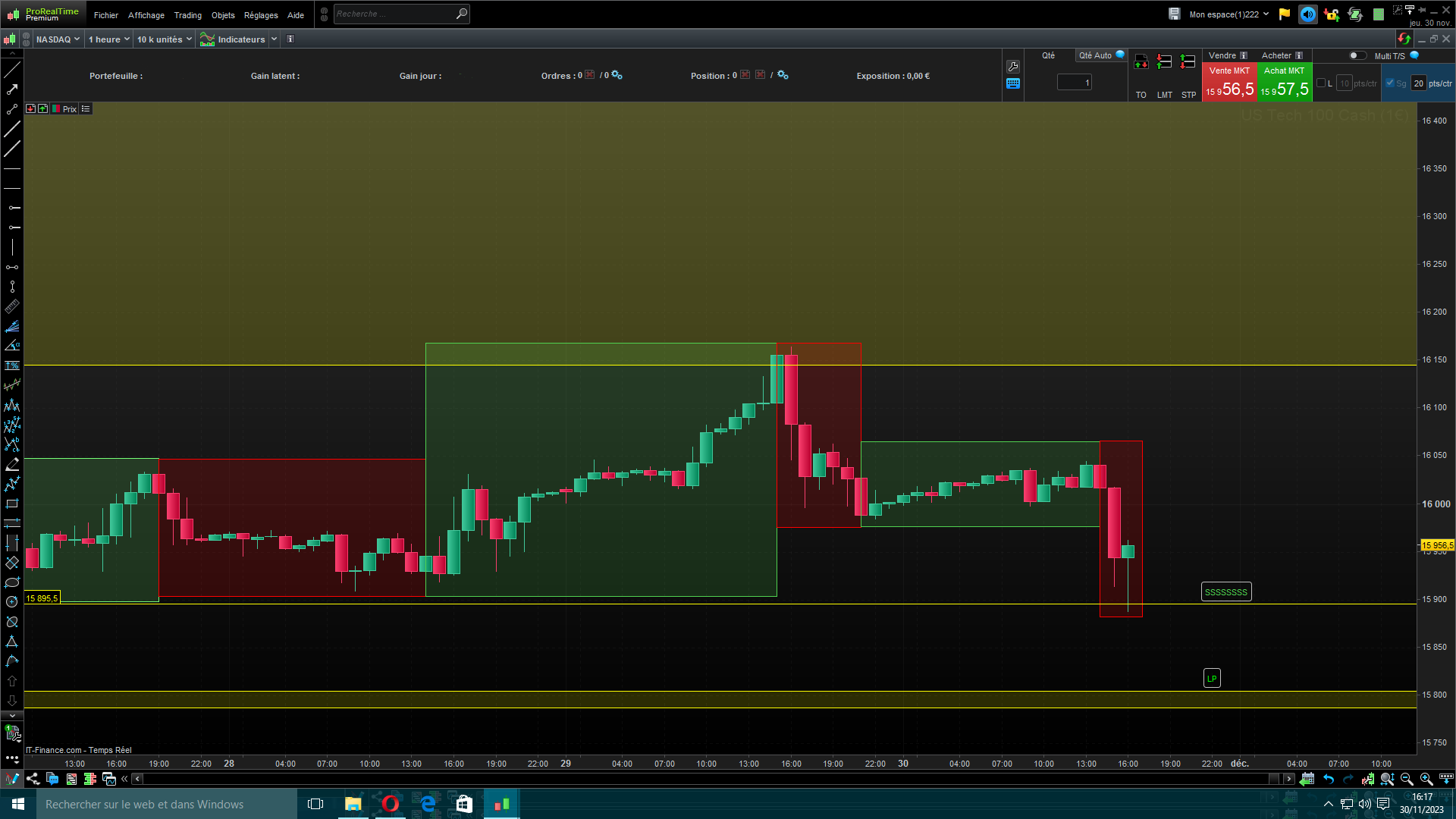The height and width of the screenshot is (819, 1456).
Task: Click the Qté quantity input field
Action: [1074, 83]
